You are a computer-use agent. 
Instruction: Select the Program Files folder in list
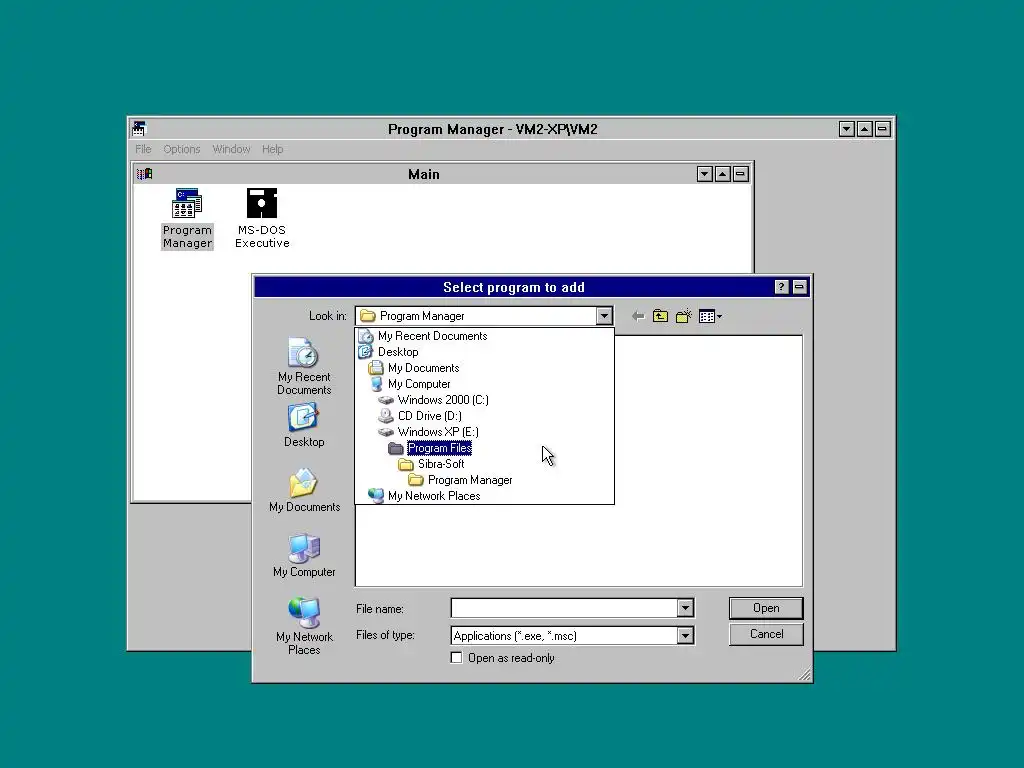pyautogui.click(x=485, y=448)
